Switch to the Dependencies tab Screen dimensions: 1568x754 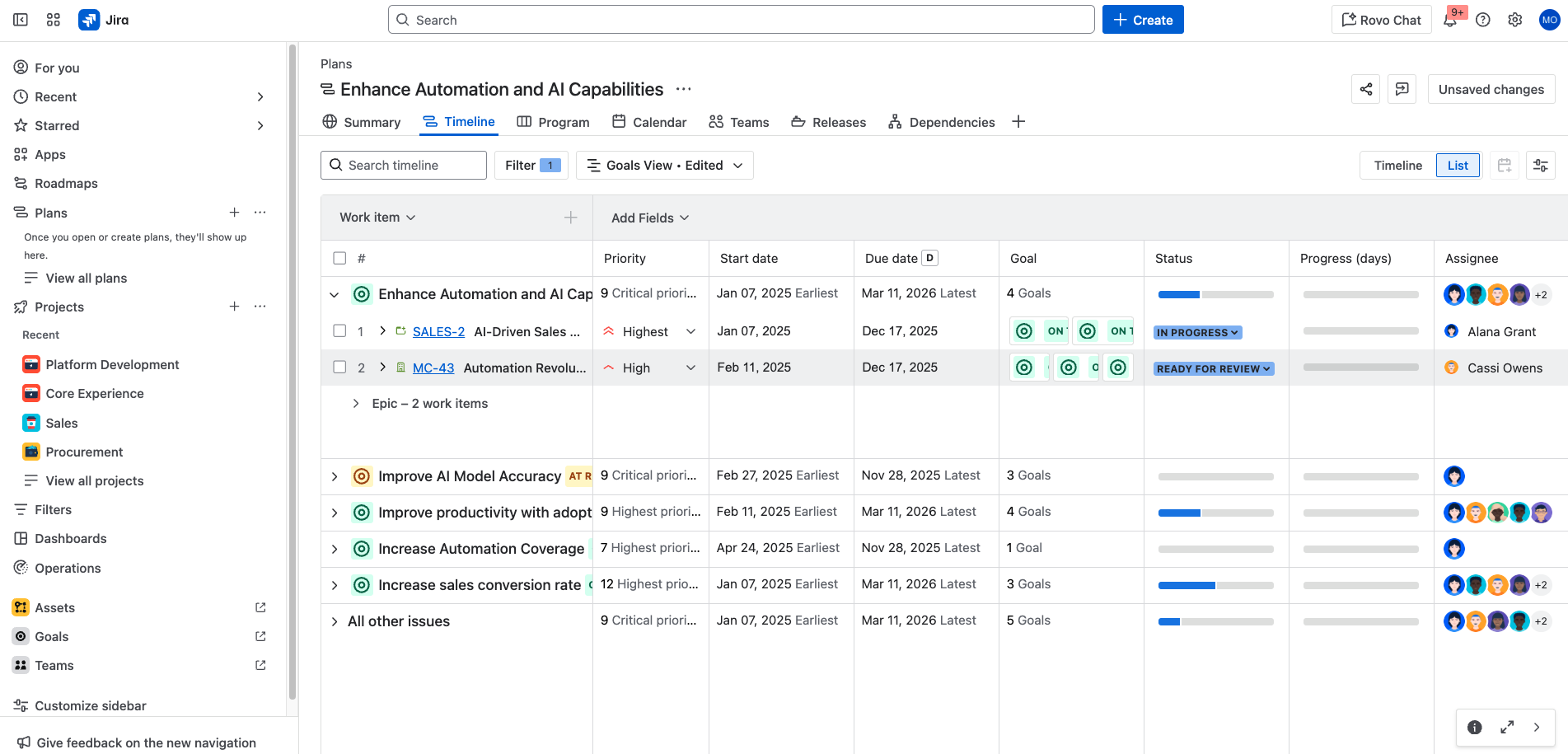click(941, 122)
